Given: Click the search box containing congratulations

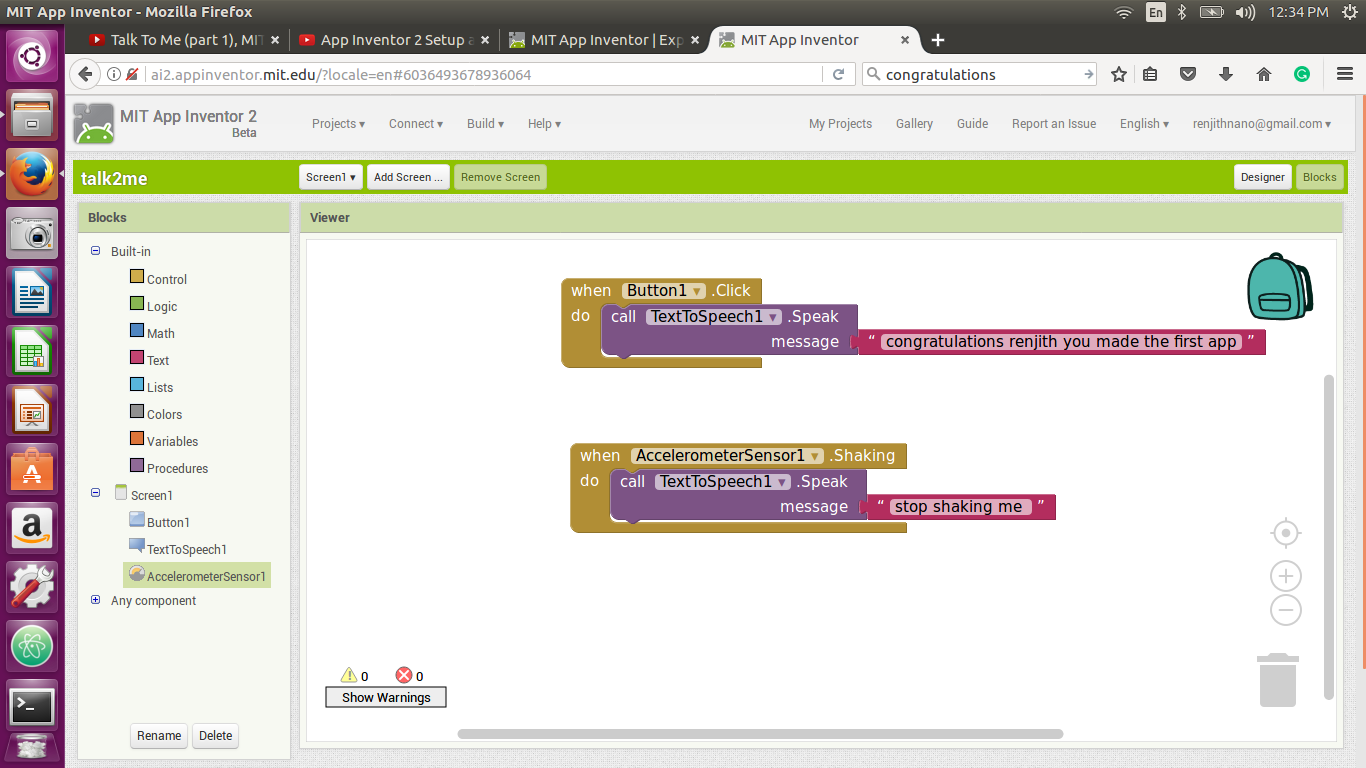Looking at the screenshot, I should [979, 74].
